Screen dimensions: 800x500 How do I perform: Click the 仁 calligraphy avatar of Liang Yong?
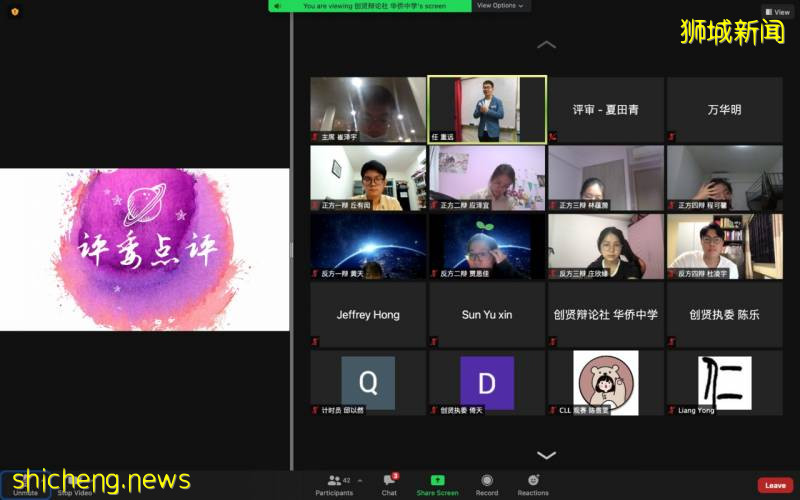724,383
